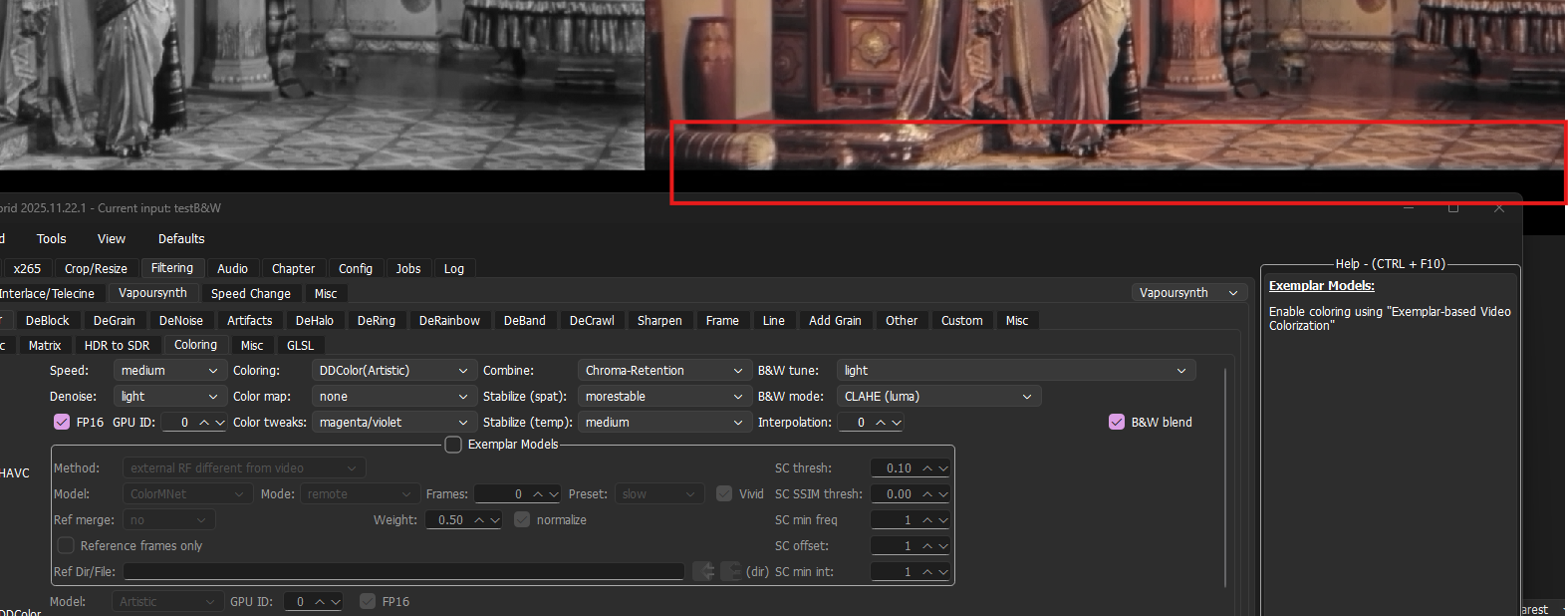Switch to the Crop/Resize tab
The height and width of the screenshot is (616, 1568).
(96, 269)
